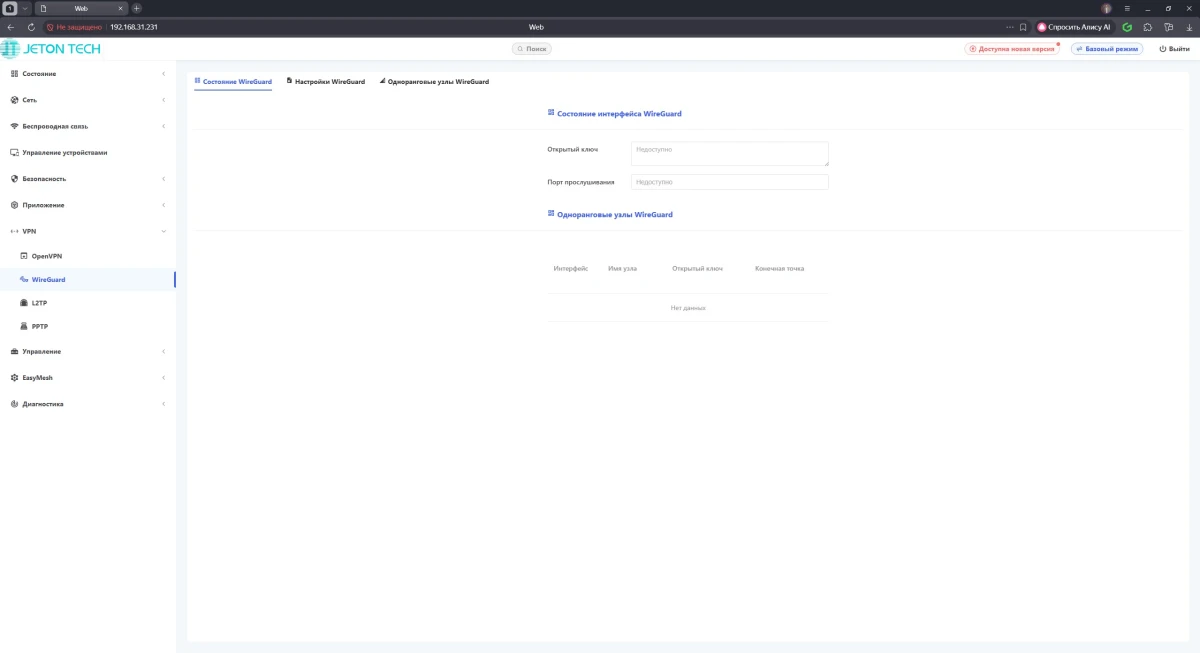Expand the Диагностика section chevron
The width and height of the screenshot is (1200, 653).
point(163,404)
